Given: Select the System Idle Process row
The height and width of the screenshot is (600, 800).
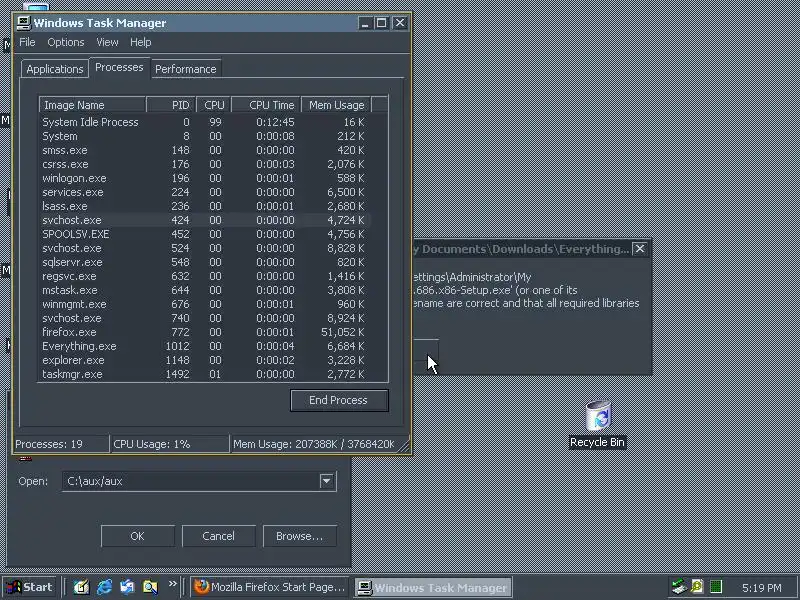Looking at the screenshot, I should coord(205,122).
